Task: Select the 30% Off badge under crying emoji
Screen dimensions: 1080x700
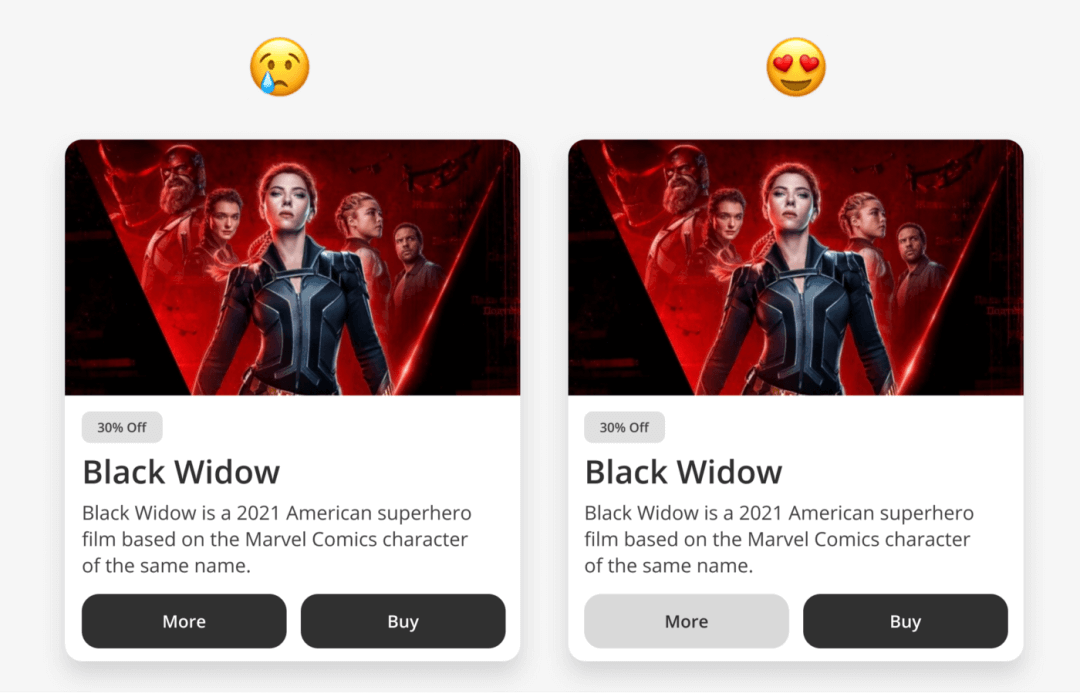Action: [x=122, y=427]
